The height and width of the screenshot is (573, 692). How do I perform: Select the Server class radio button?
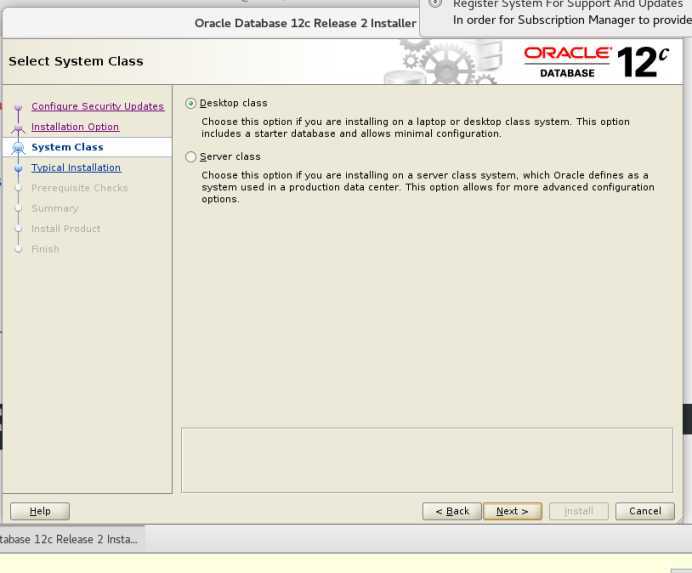pyautogui.click(x=191, y=157)
